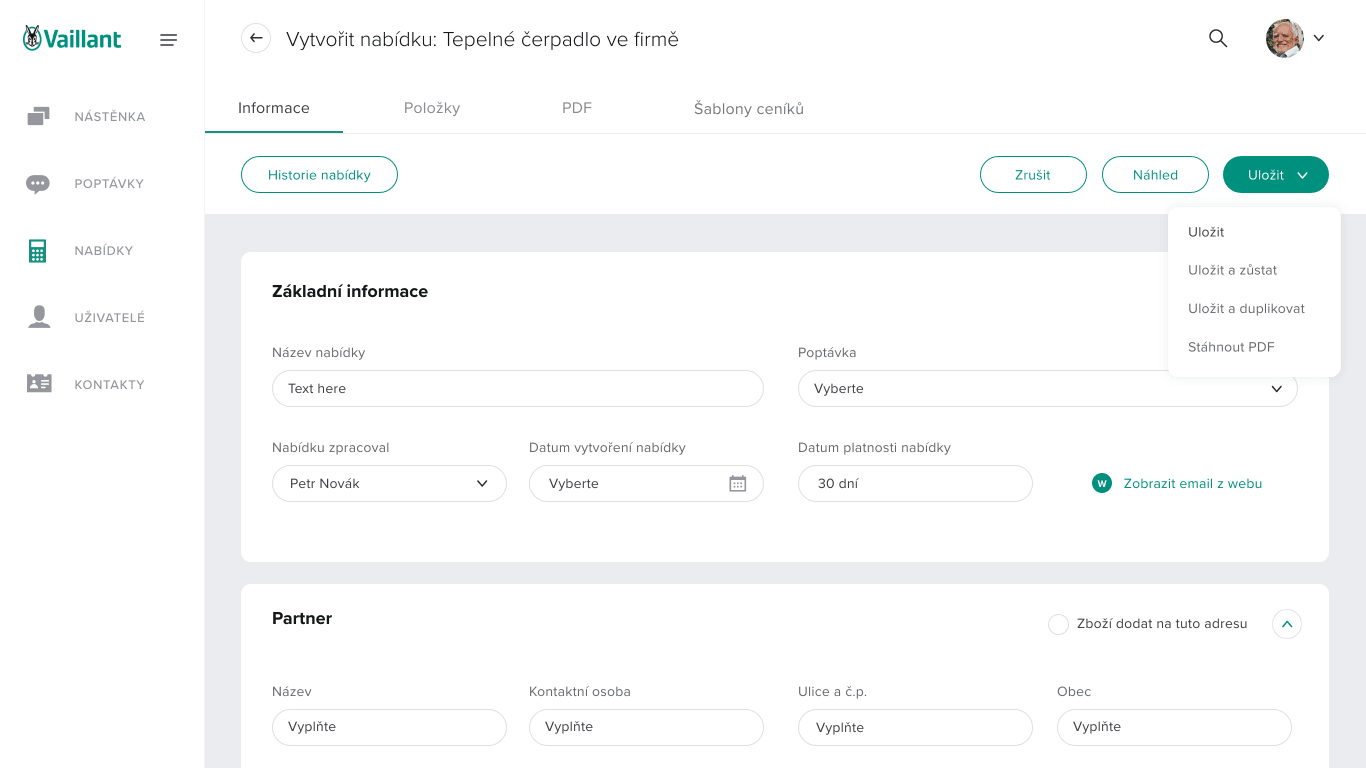The height and width of the screenshot is (768, 1366).
Task: Open Nástěnka dashboard icon in sidebar
Action: pos(38,117)
